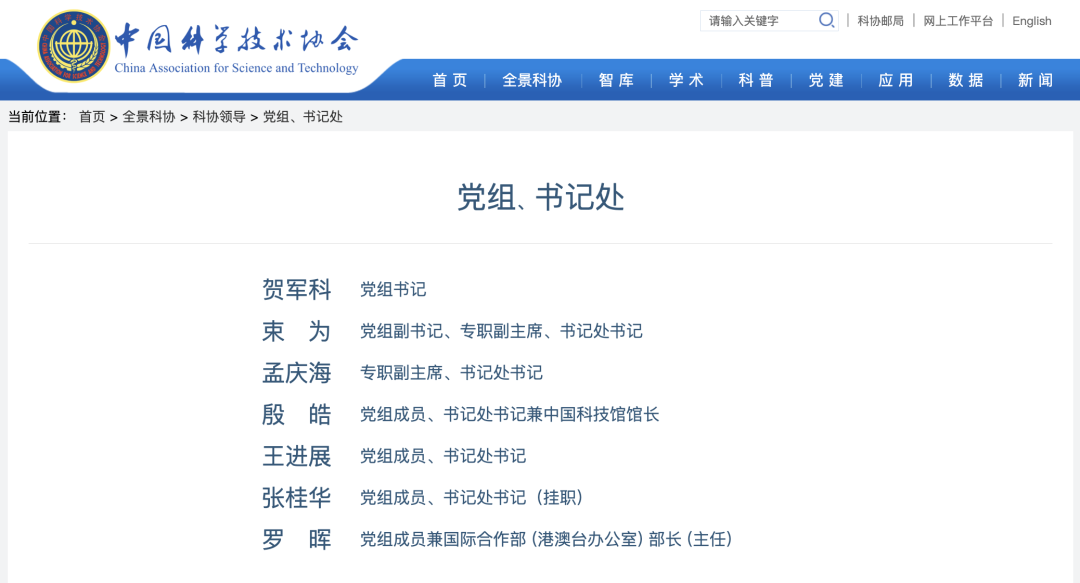Select the 数据 navigation item
The image size is (1080, 583).
point(966,80)
